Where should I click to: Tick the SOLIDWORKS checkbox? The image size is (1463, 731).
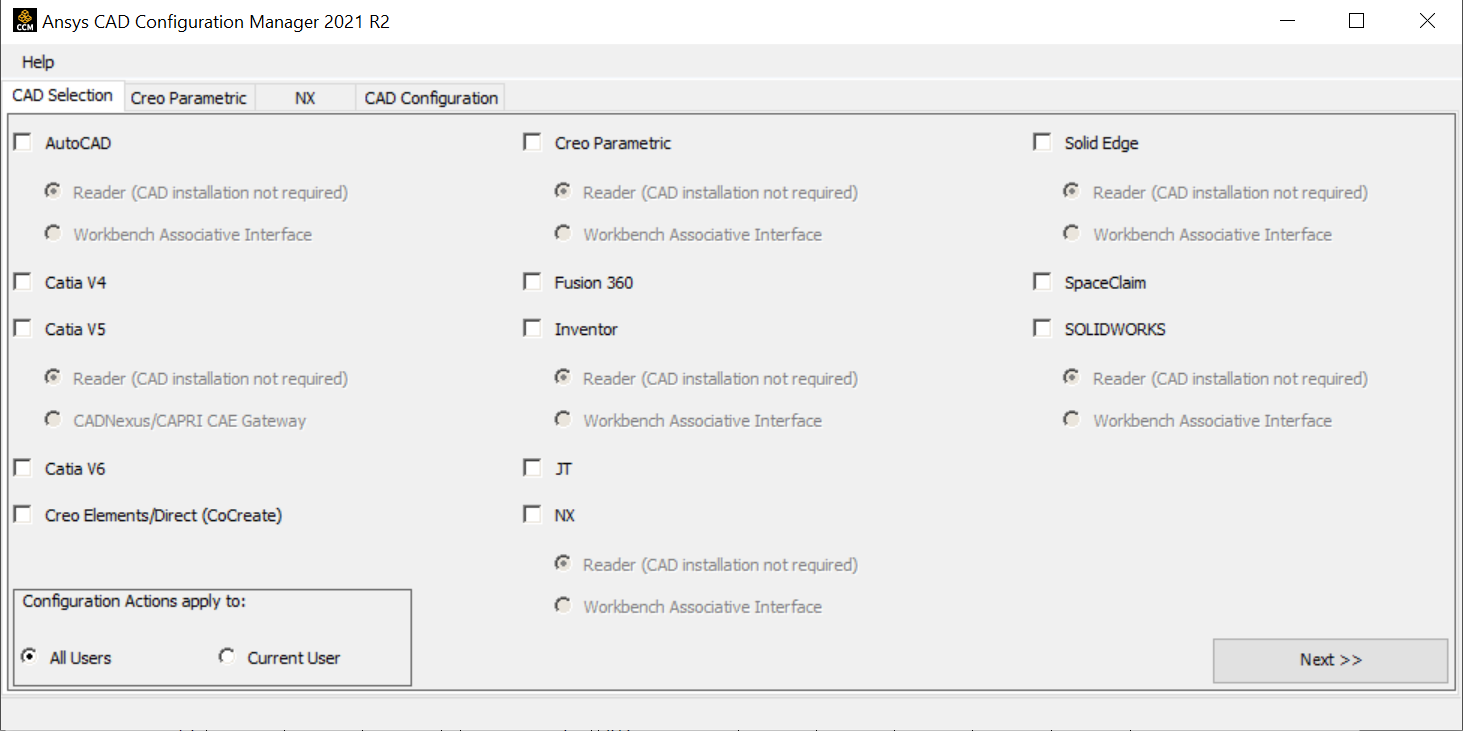point(1042,329)
